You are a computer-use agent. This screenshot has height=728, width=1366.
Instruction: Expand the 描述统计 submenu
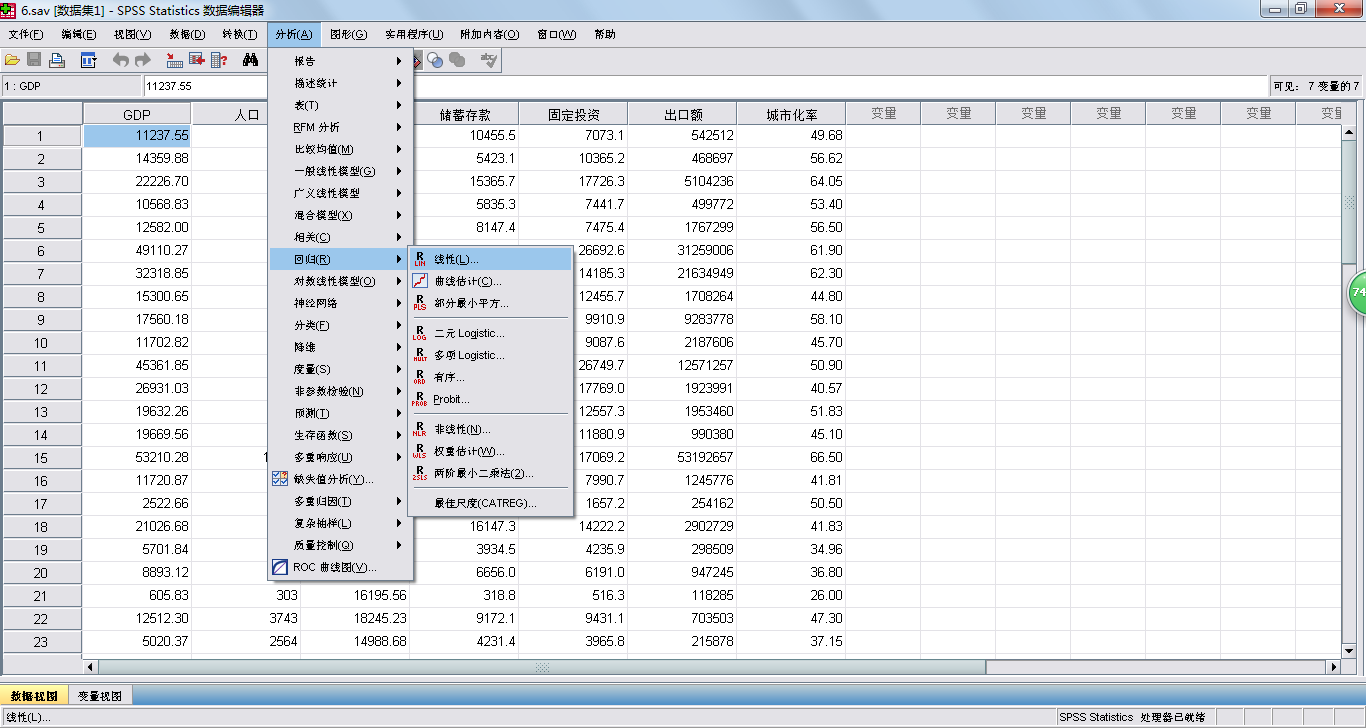coord(340,83)
